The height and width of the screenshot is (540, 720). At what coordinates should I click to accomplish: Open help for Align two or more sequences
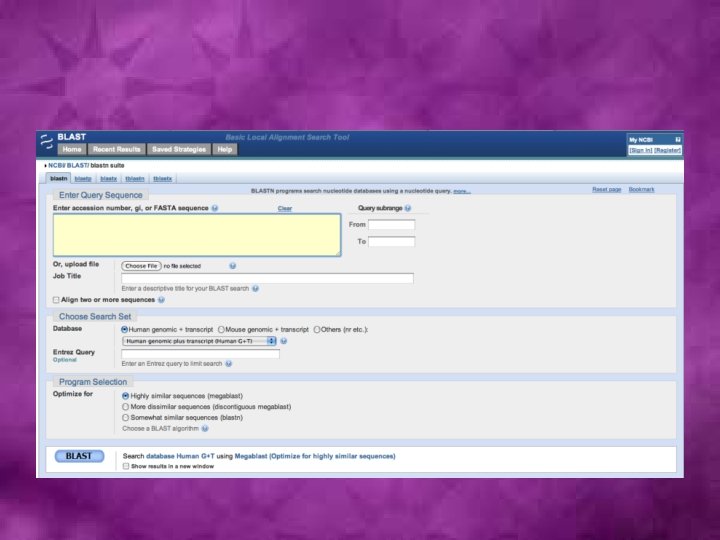coord(161,300)
